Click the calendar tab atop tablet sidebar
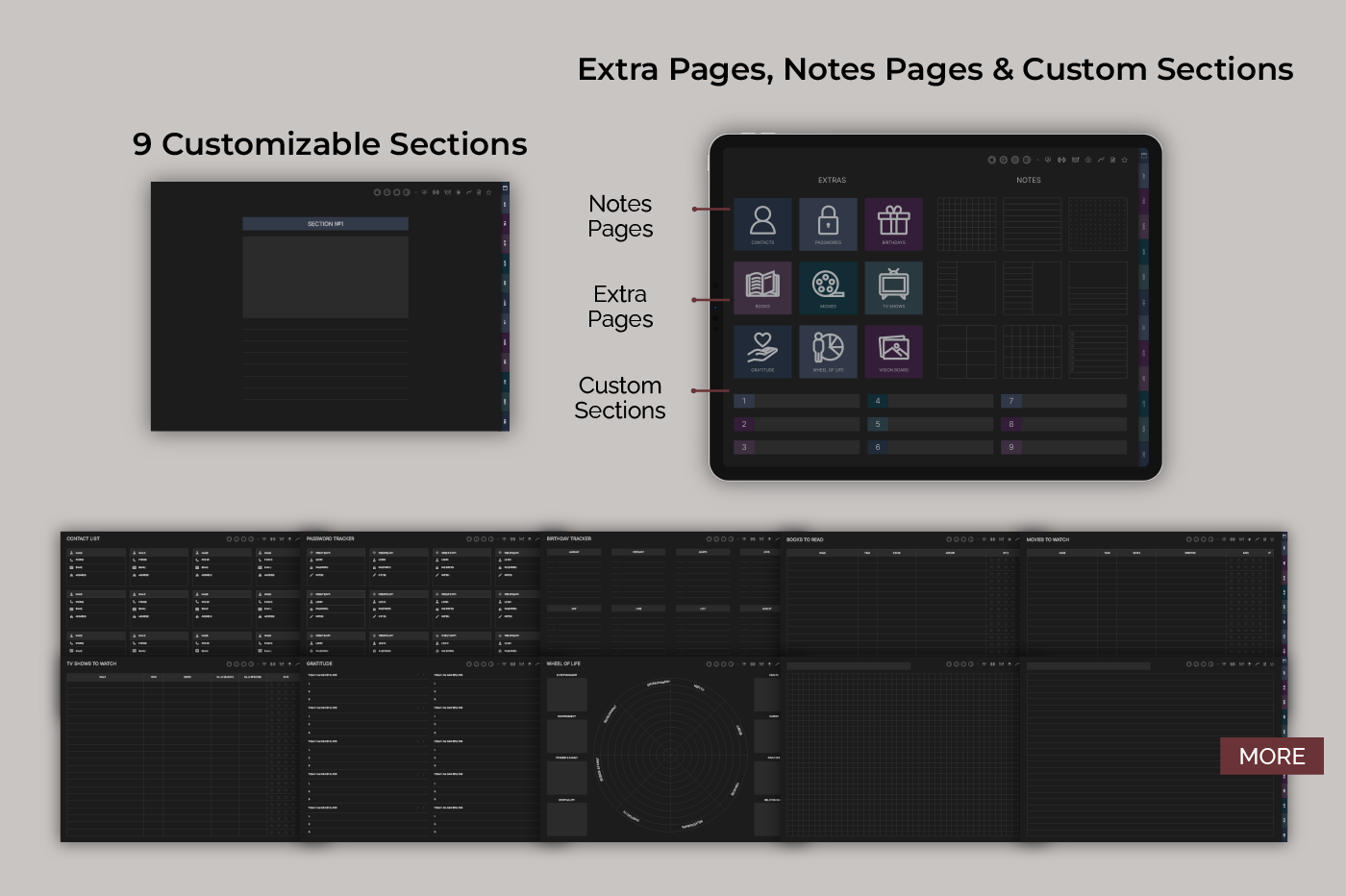 tap(1143, 156)
